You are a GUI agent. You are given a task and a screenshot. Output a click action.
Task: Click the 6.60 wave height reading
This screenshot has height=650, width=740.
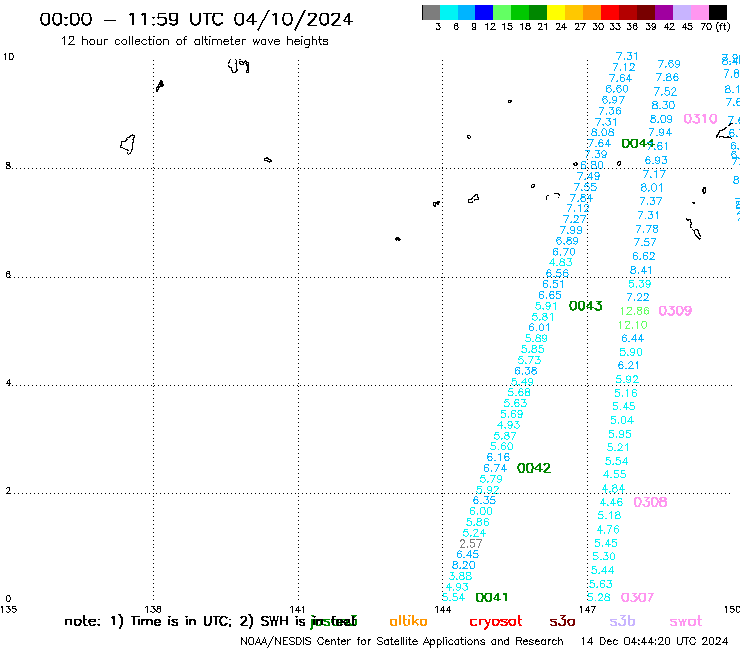(x=617, y=89)
